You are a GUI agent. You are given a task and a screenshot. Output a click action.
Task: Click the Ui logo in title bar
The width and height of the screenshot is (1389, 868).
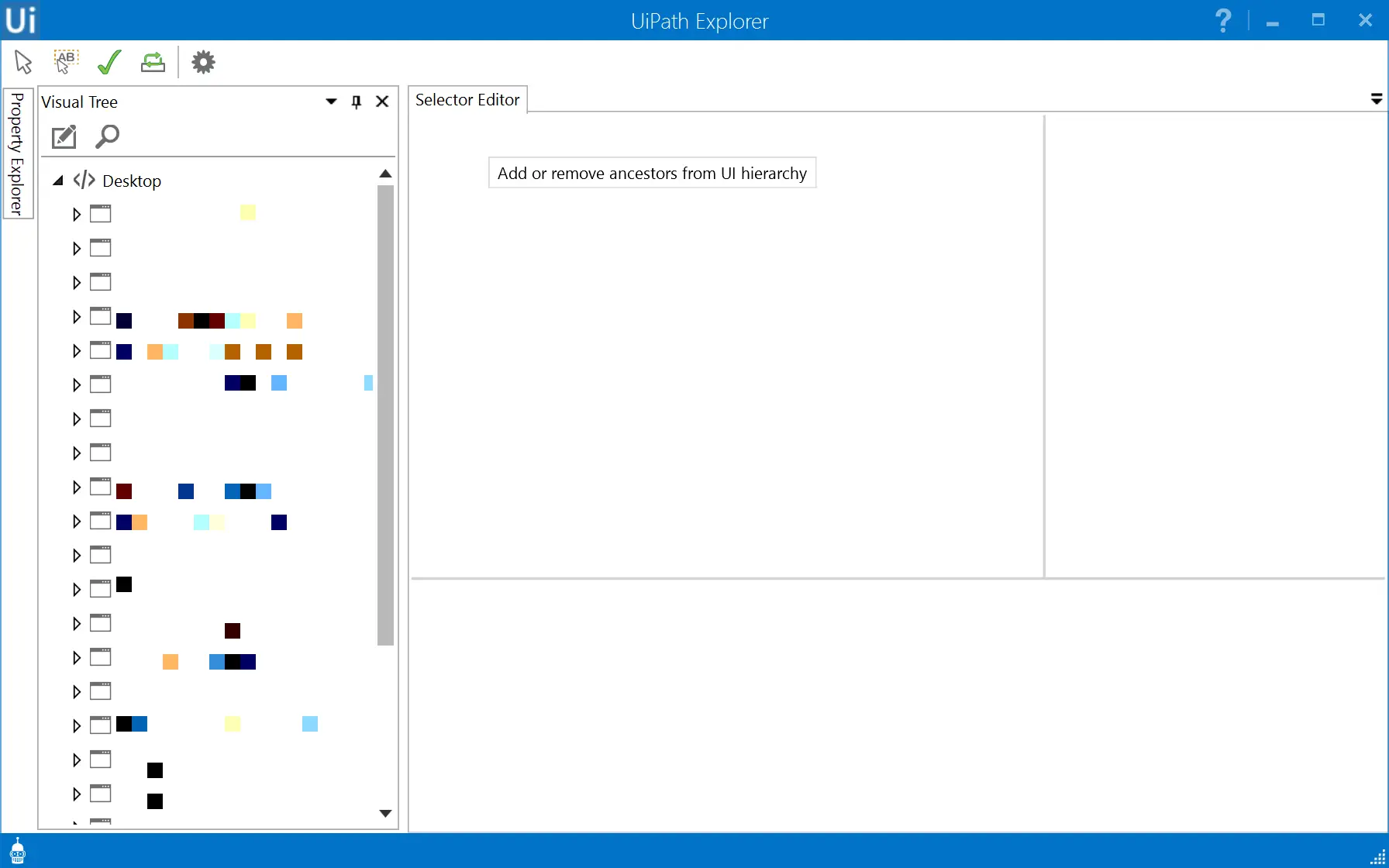[x=20, y=20]
